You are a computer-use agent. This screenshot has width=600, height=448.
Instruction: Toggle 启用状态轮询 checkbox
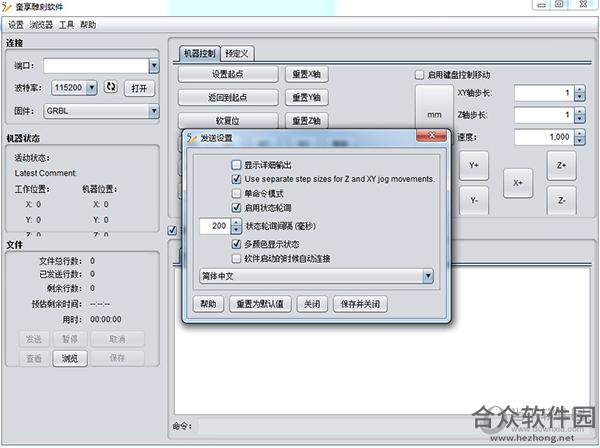(x=236, y=208)
